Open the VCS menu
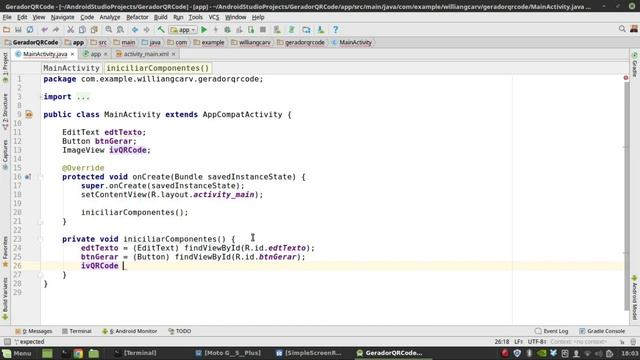 (x=214, y=17)
